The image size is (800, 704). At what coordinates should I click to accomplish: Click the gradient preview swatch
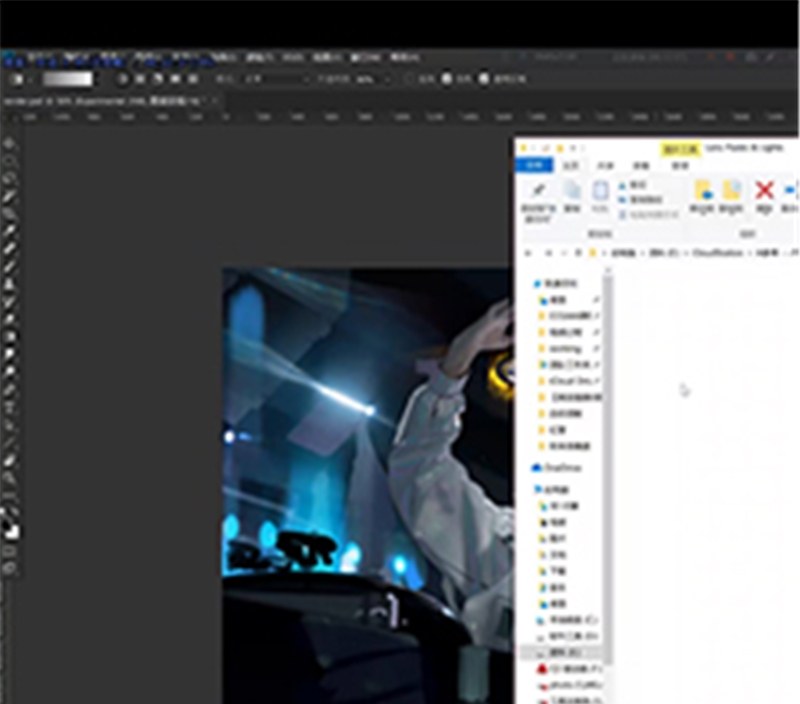tap(68, 79)
